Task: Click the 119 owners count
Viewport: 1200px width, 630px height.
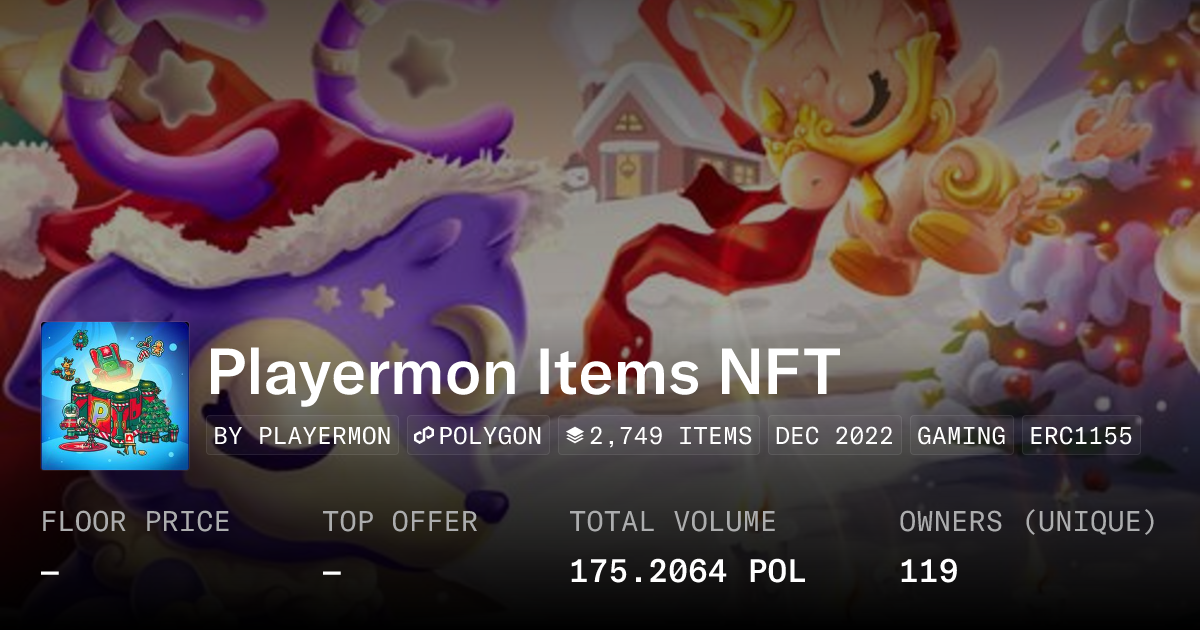Action: point(929,572)
